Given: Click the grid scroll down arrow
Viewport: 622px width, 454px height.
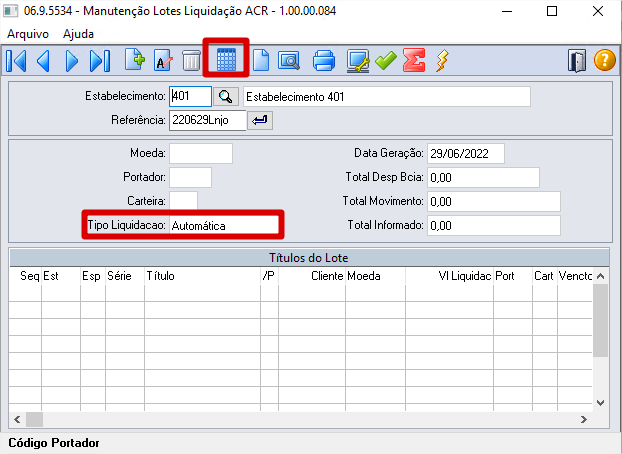Looking at the screenshot, I should 601,403.
